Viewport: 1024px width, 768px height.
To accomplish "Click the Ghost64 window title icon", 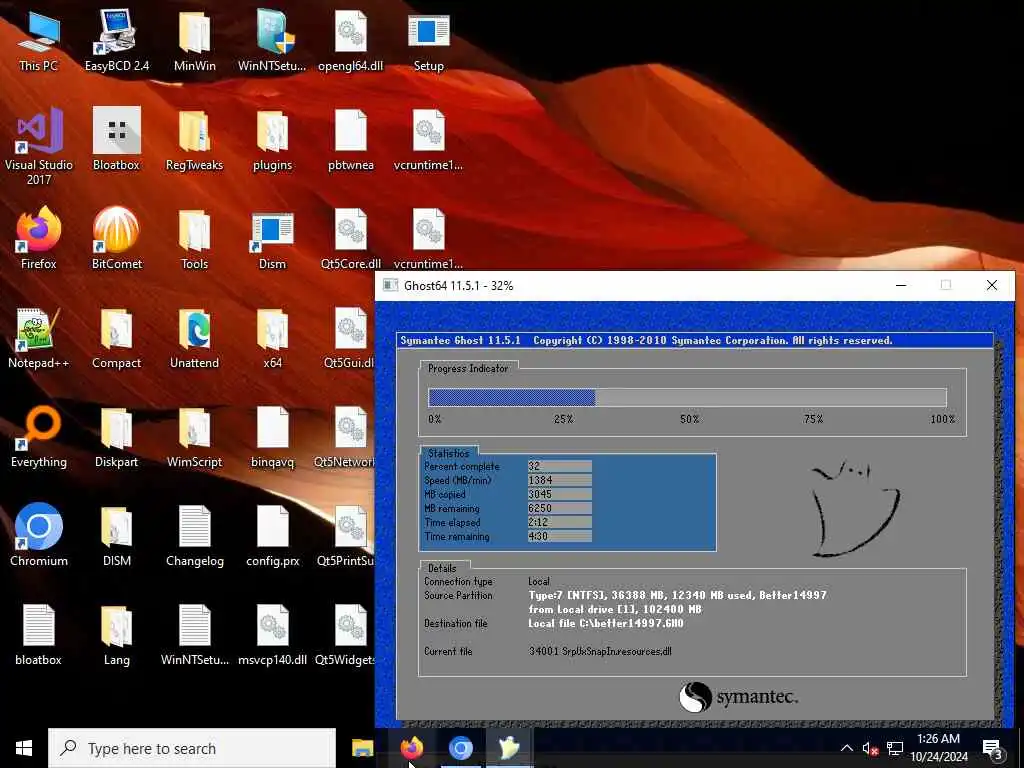I will pos(391,285).
